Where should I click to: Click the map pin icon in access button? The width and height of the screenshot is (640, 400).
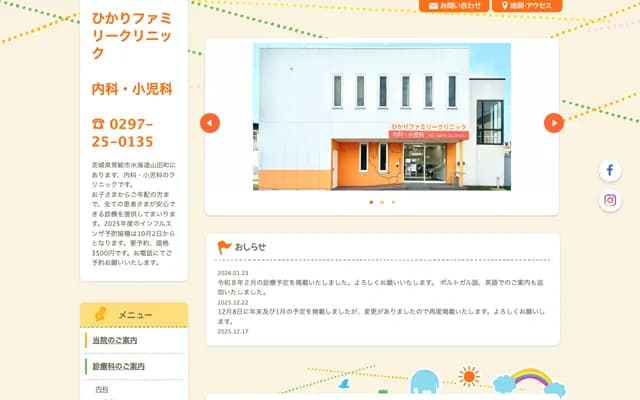pyautogui.click(x=504, y=6)
